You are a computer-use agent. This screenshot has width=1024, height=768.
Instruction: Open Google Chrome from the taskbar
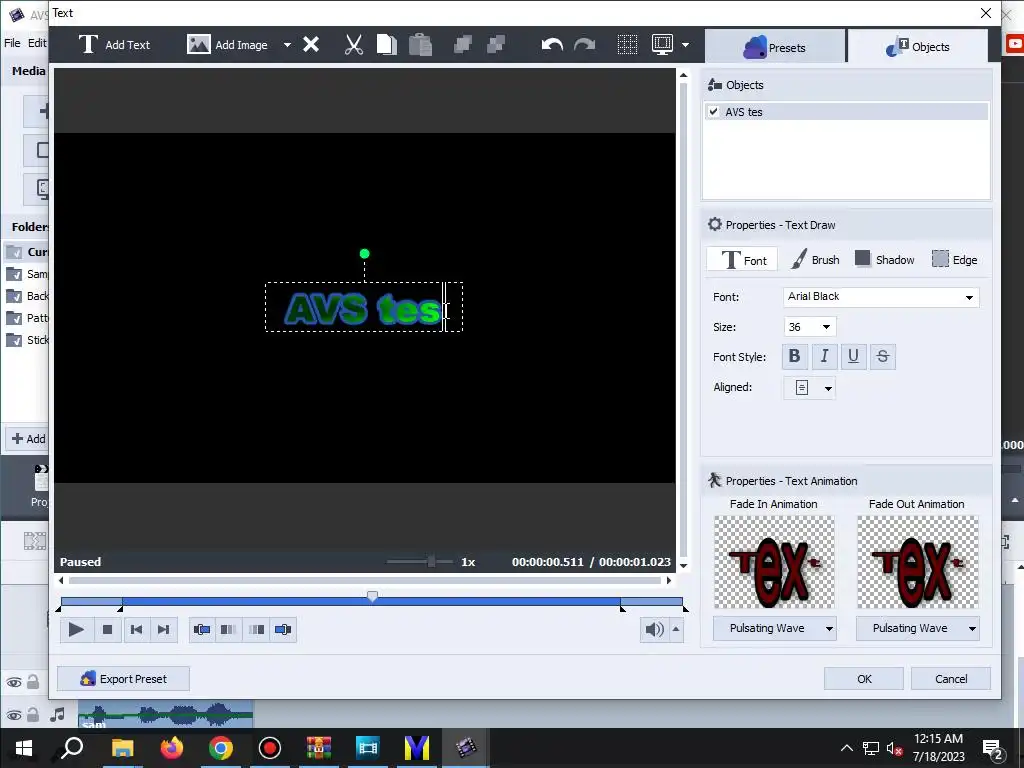click(x=221, y=748)
